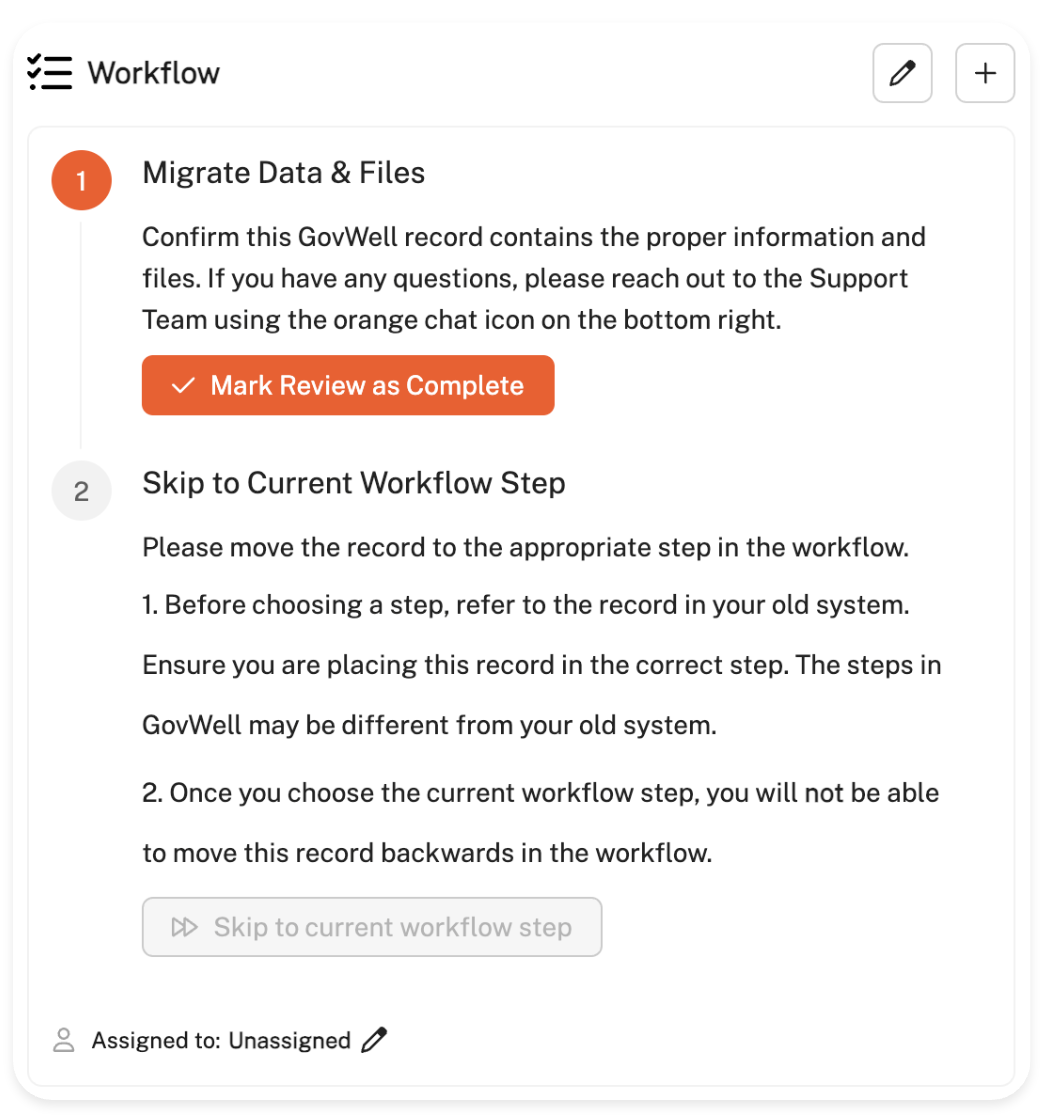Click the Workflow panel title
This screenshot has height=1120, width=1044.
pyautogui.click(x=154, y=73)
